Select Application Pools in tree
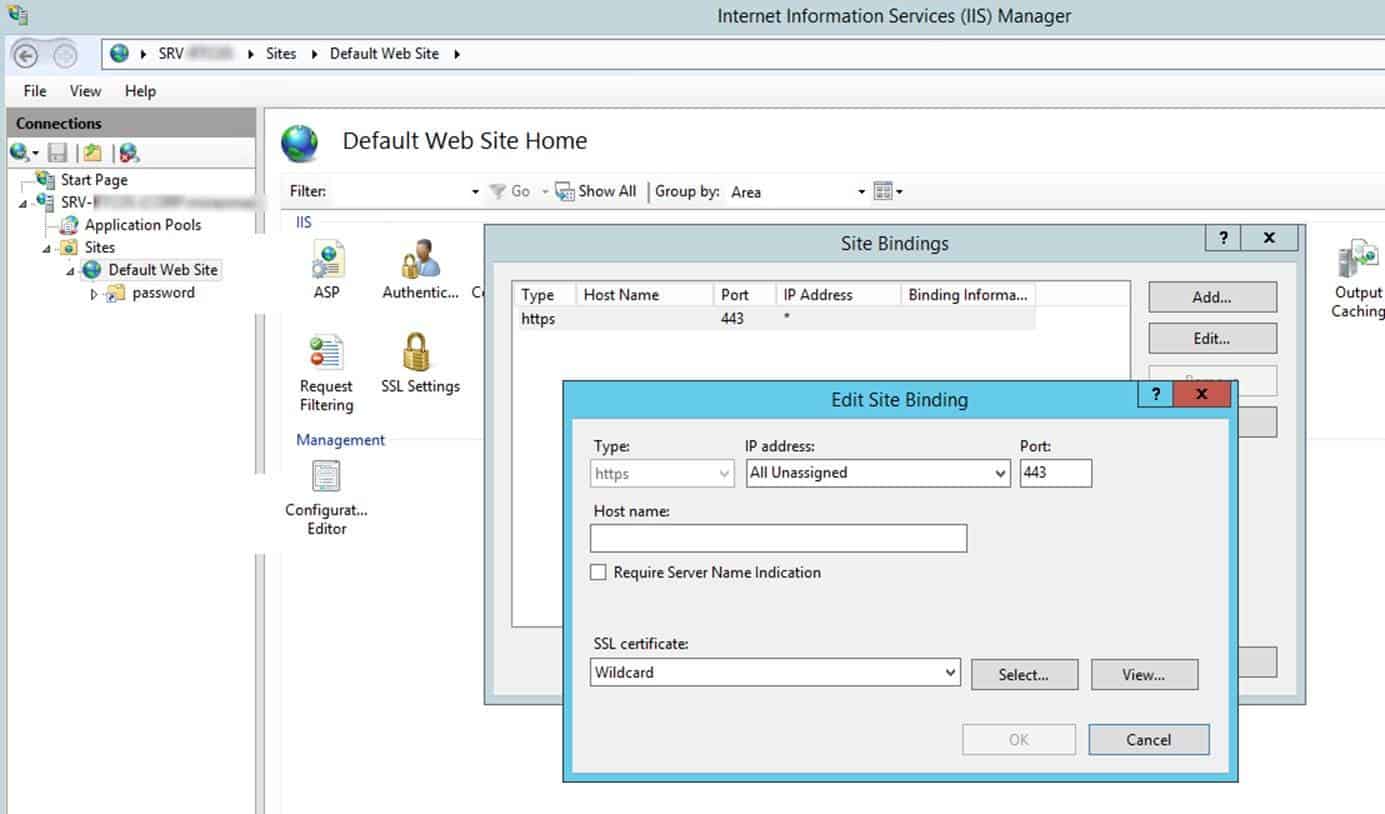Viewport: 1385px width, 814px height. [x=143, y=225]
